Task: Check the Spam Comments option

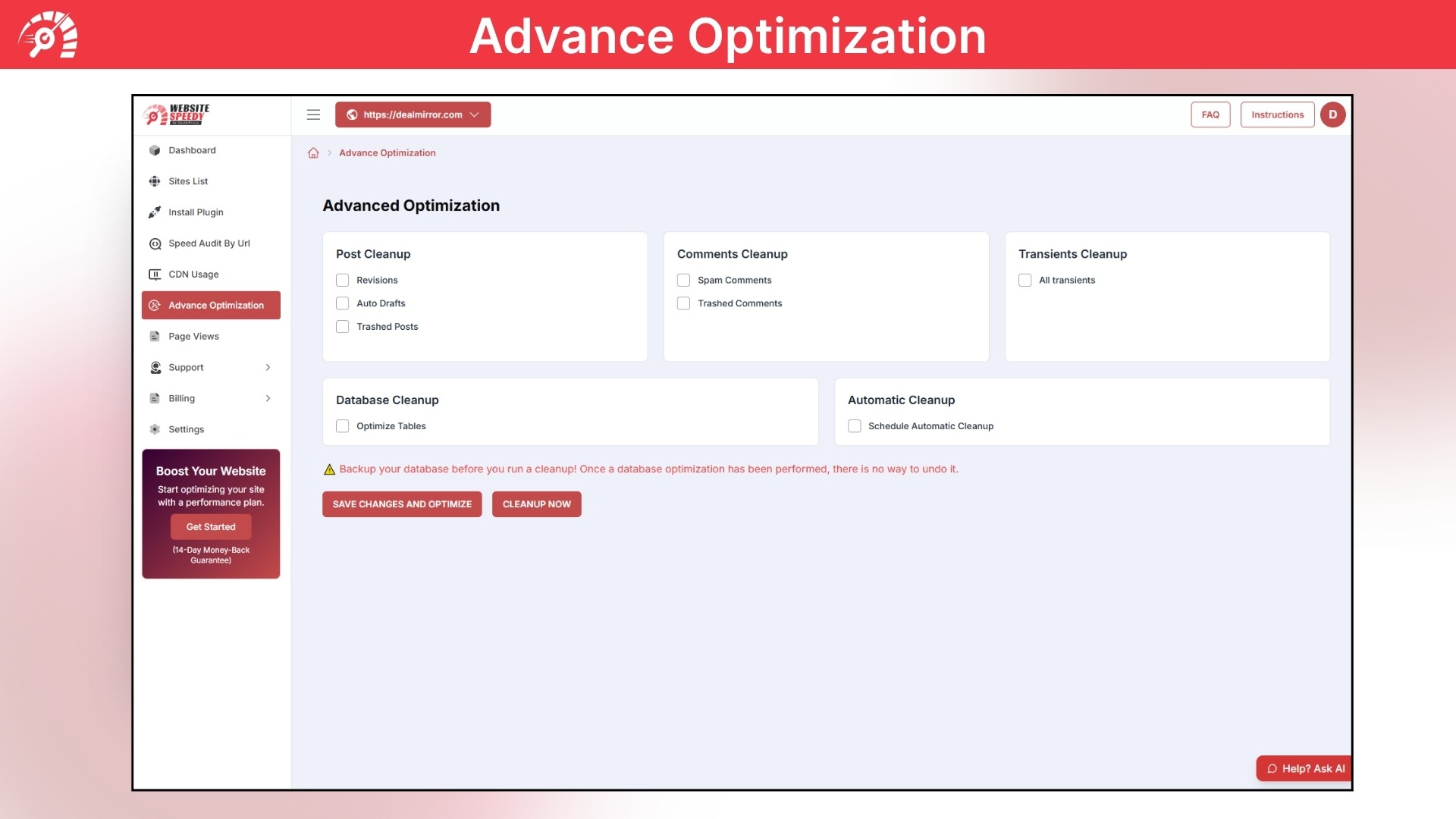Action: (x=684, y=281)
